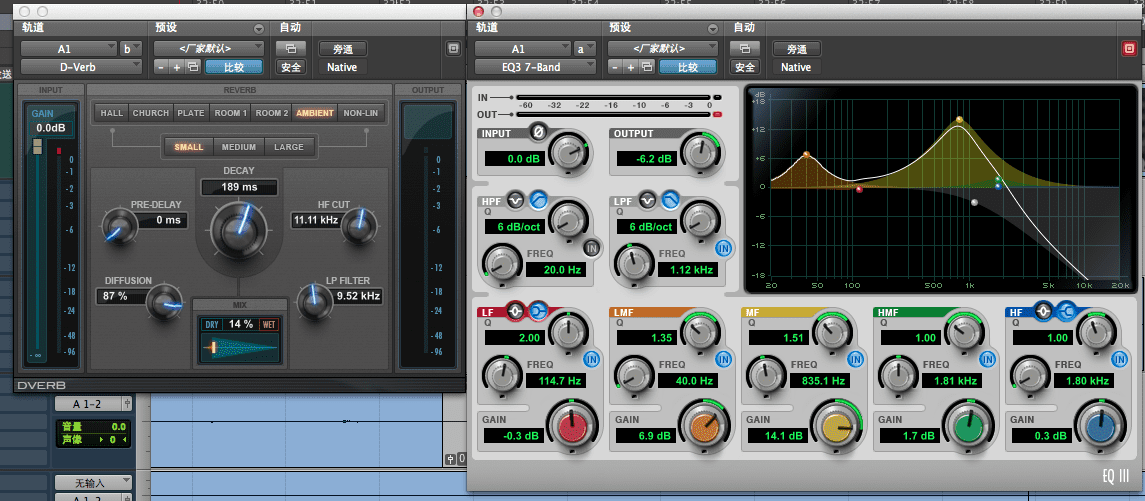This screenshot has height=501, width=1145.
Task: Enable the HPF band IN button
Action: 591,248
